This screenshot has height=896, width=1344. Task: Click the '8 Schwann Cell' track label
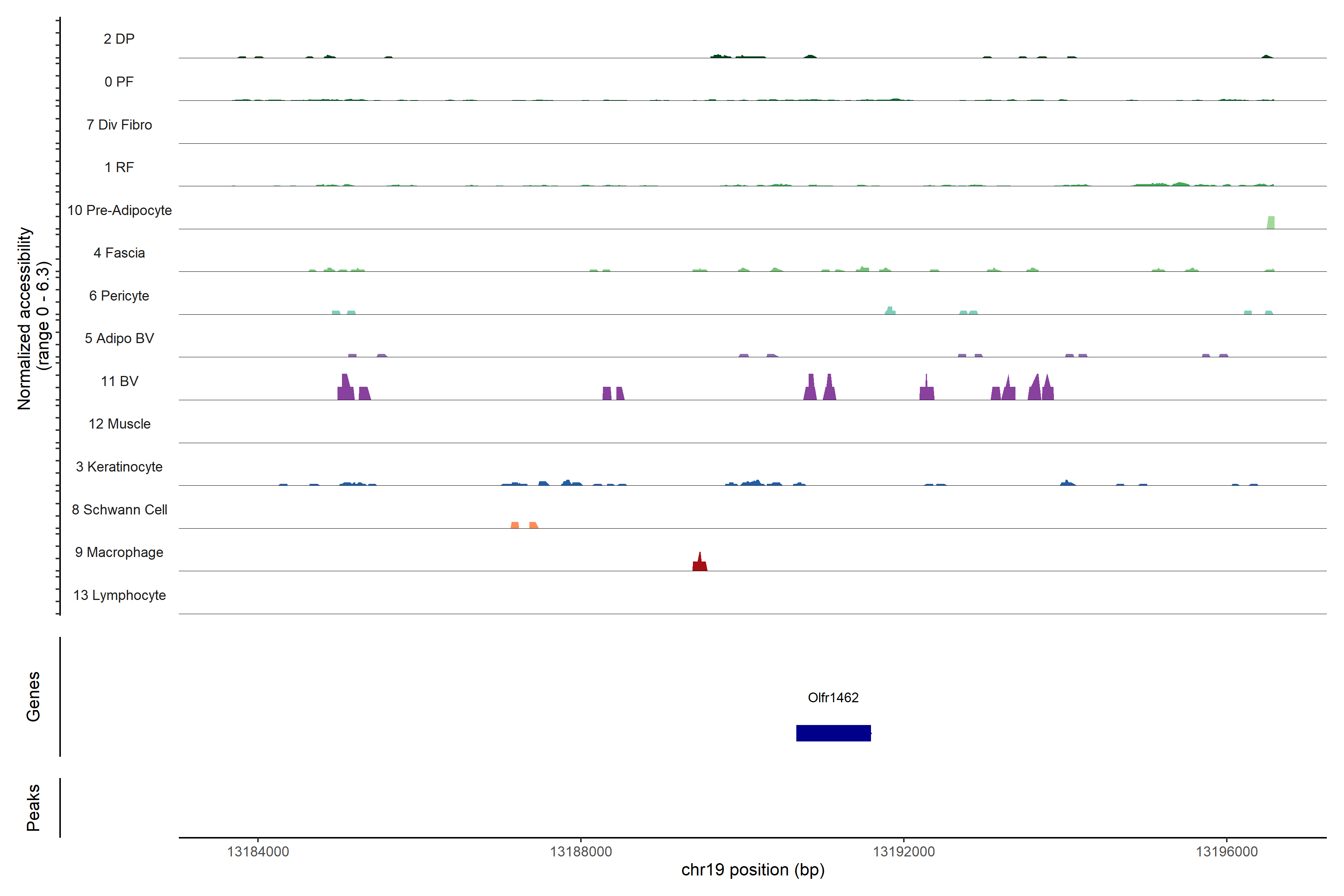tap(119, 510)
